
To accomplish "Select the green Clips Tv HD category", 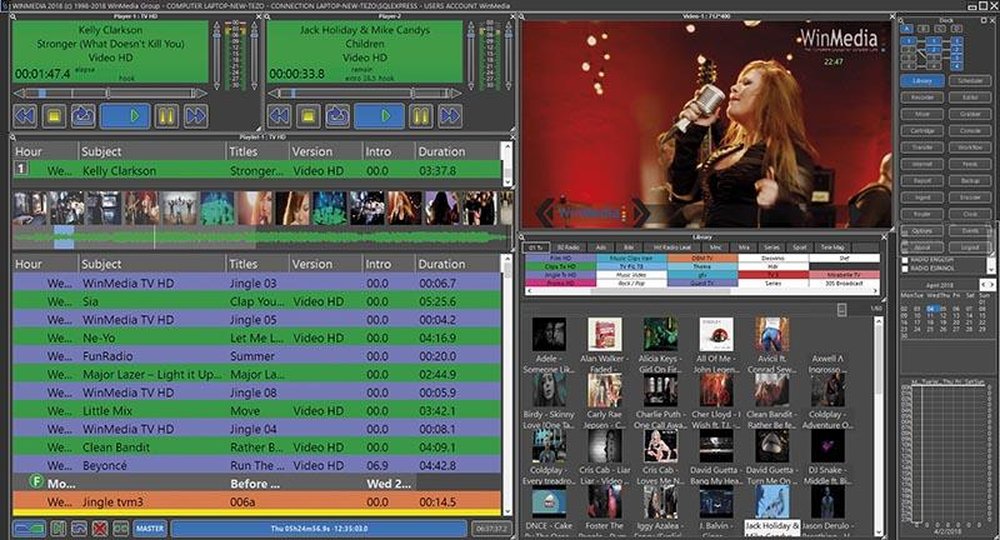I will click(561, 266).
